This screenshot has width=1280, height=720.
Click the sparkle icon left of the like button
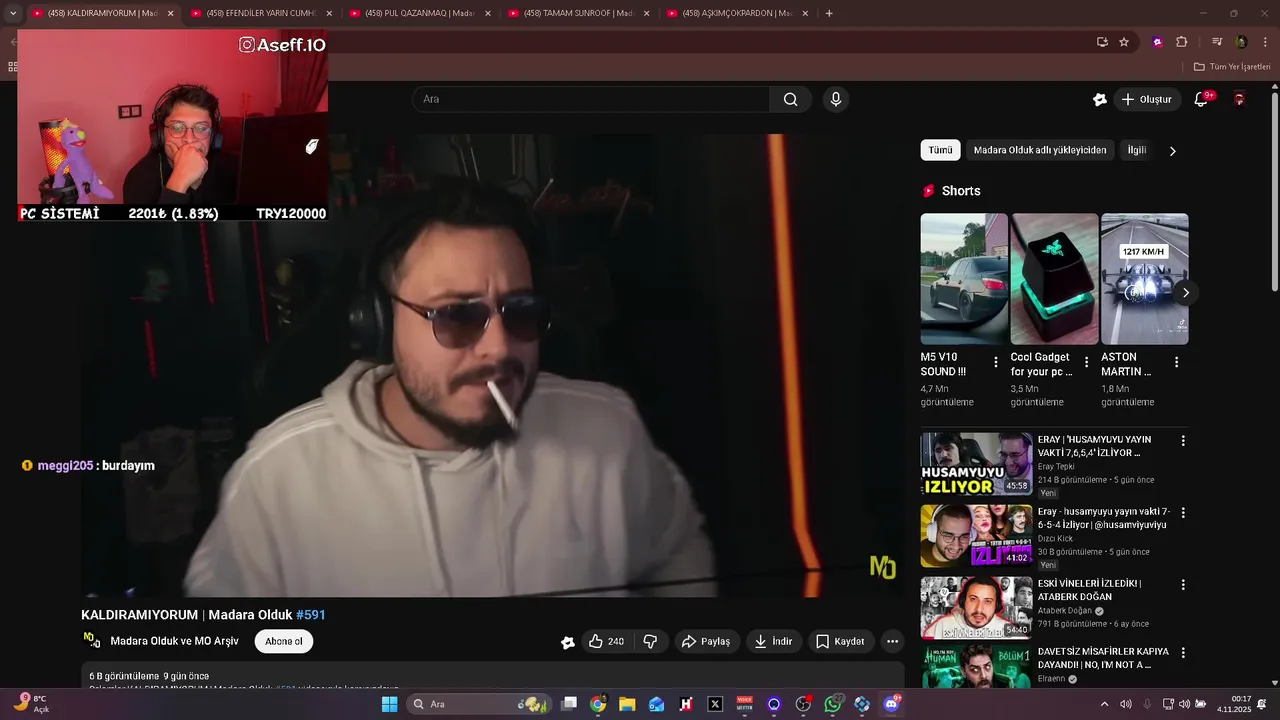coord(568,642)
